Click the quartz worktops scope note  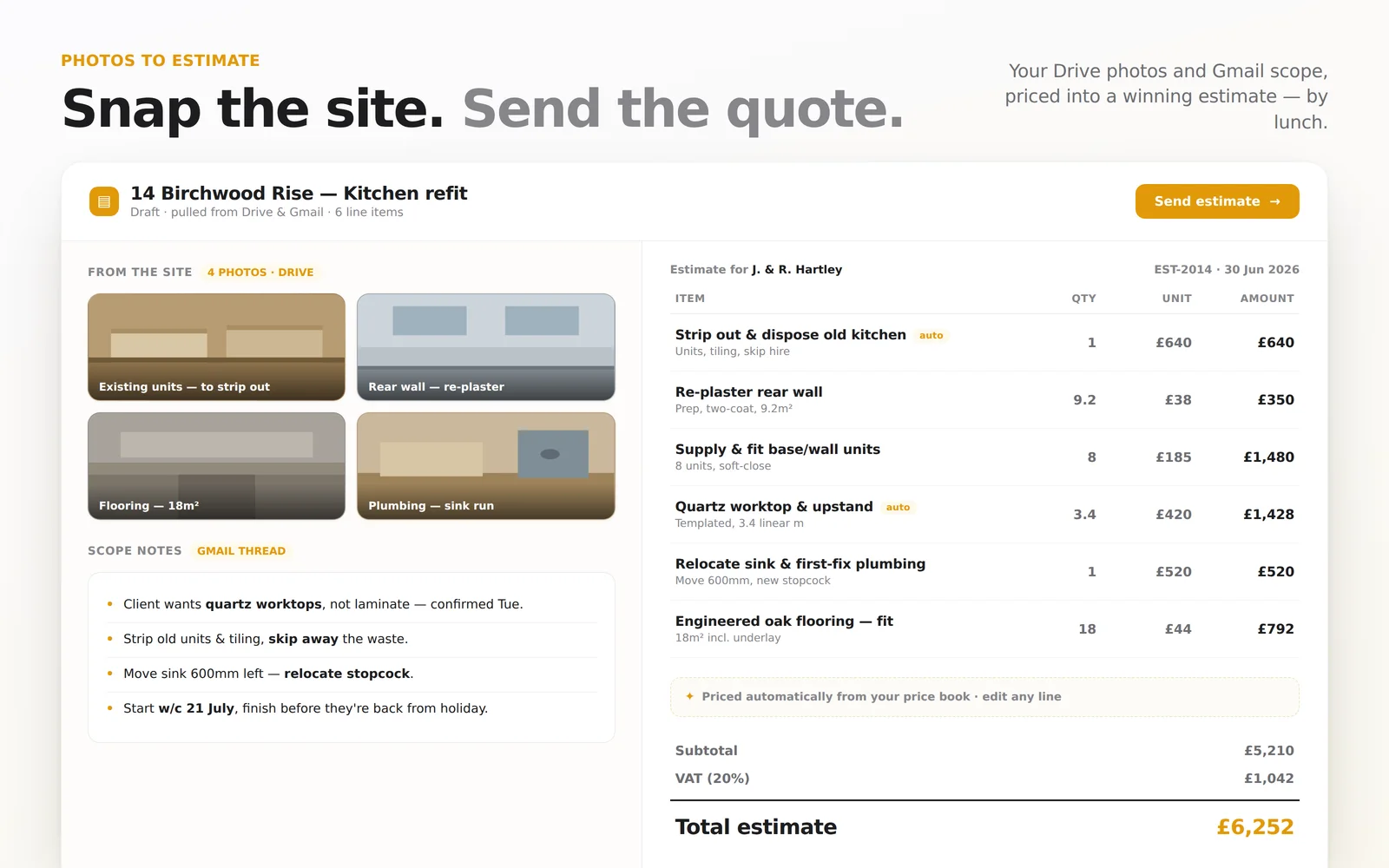click(352, 604)
